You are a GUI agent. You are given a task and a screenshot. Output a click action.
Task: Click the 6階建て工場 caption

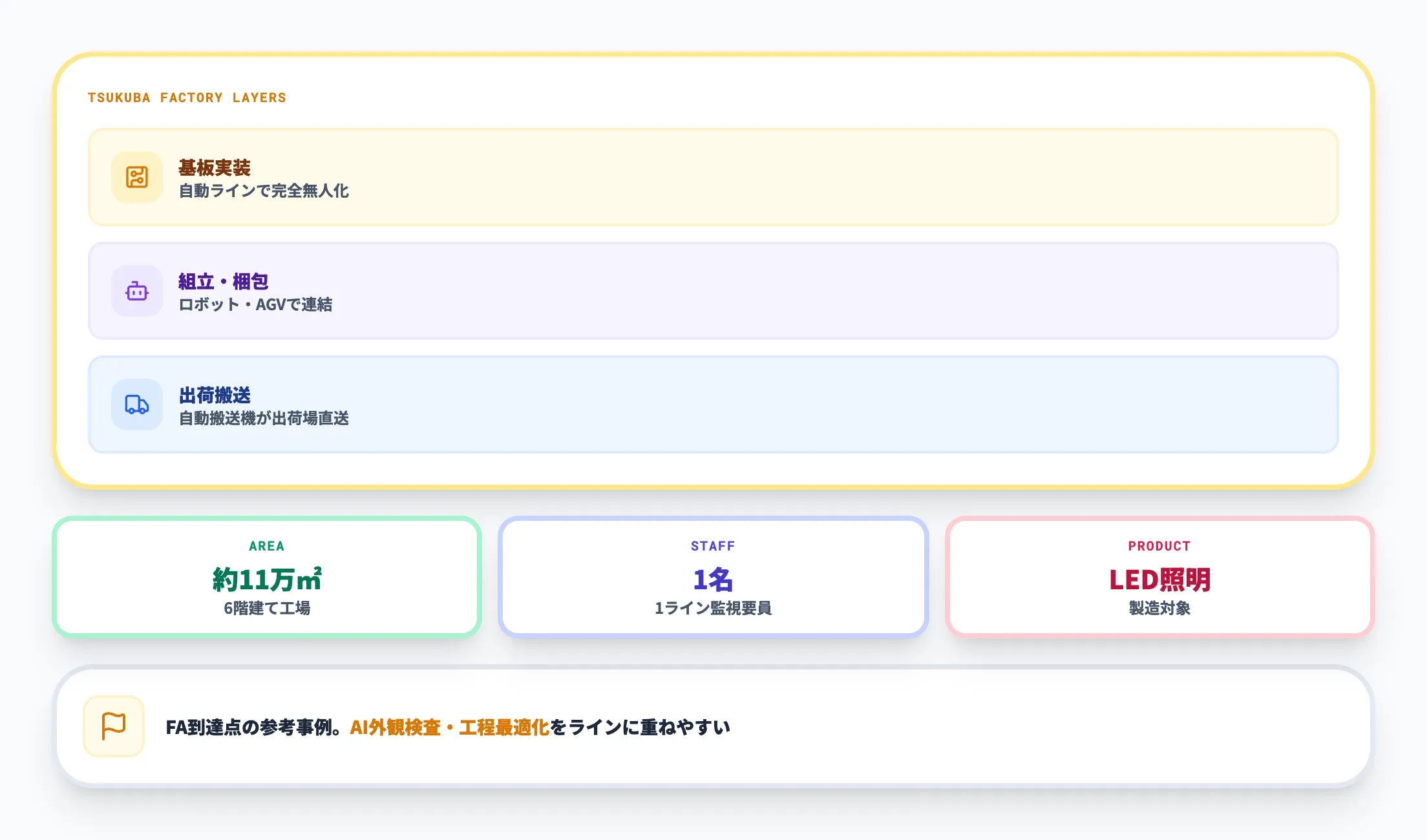267,608
